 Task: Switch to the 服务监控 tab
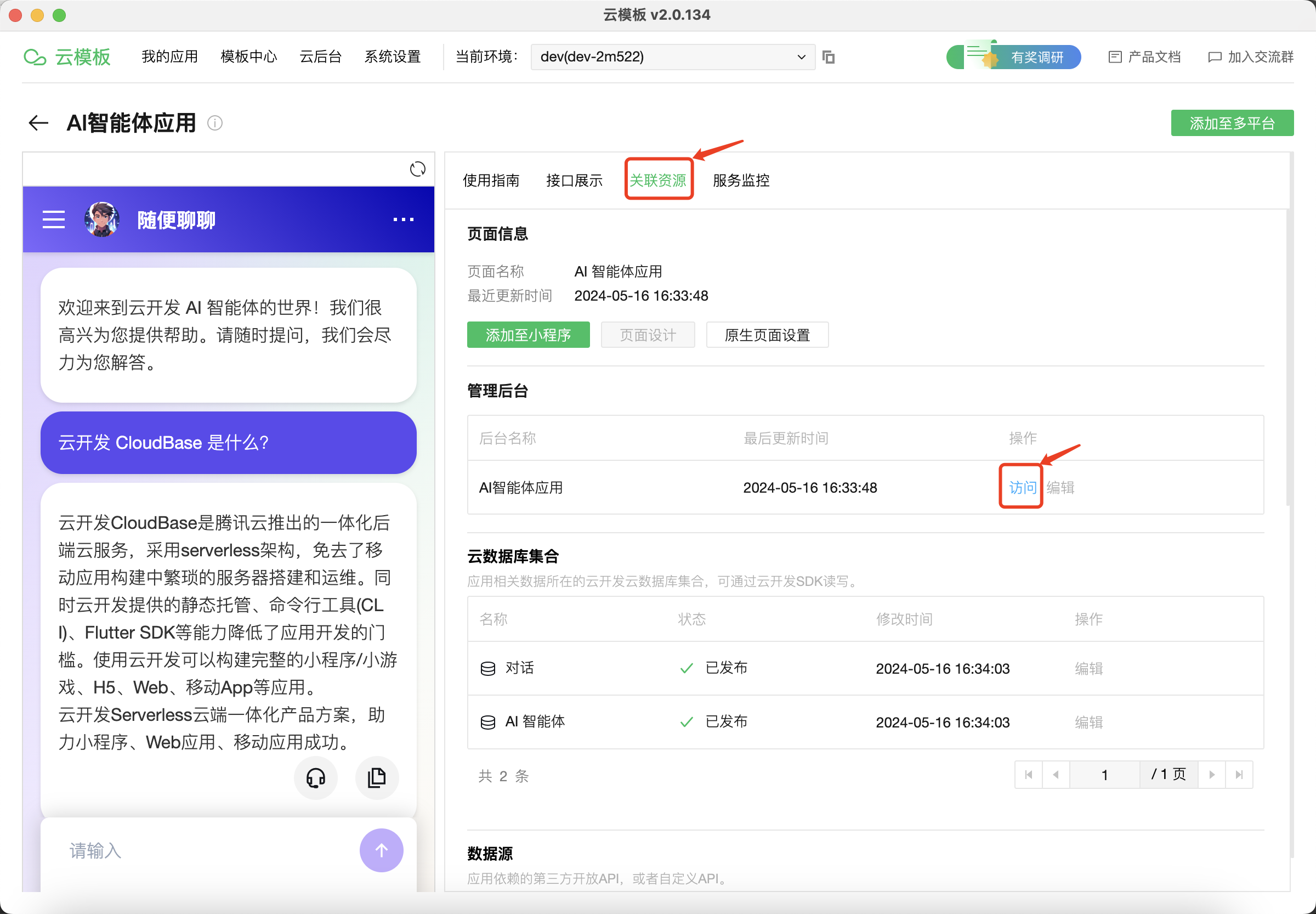741,180
